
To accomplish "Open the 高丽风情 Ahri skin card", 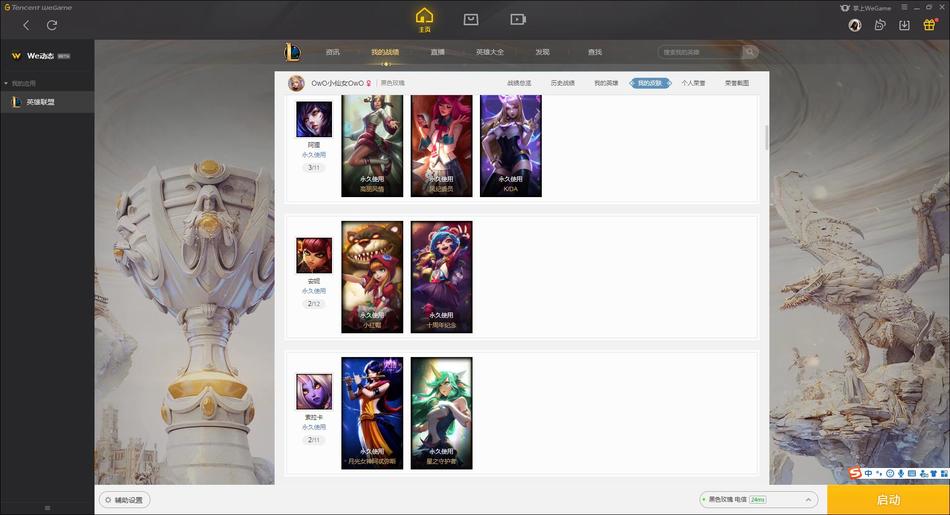I will point(372,146).
